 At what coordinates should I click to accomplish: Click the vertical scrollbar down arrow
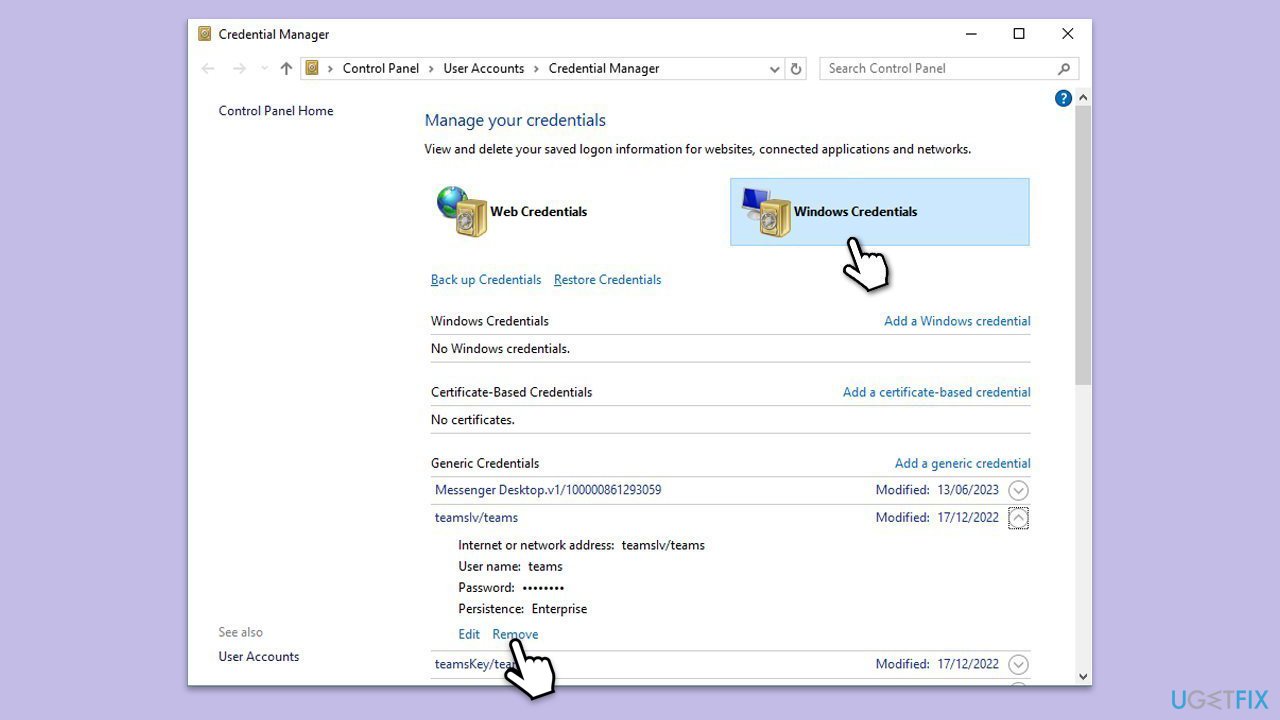[1083, 676]
